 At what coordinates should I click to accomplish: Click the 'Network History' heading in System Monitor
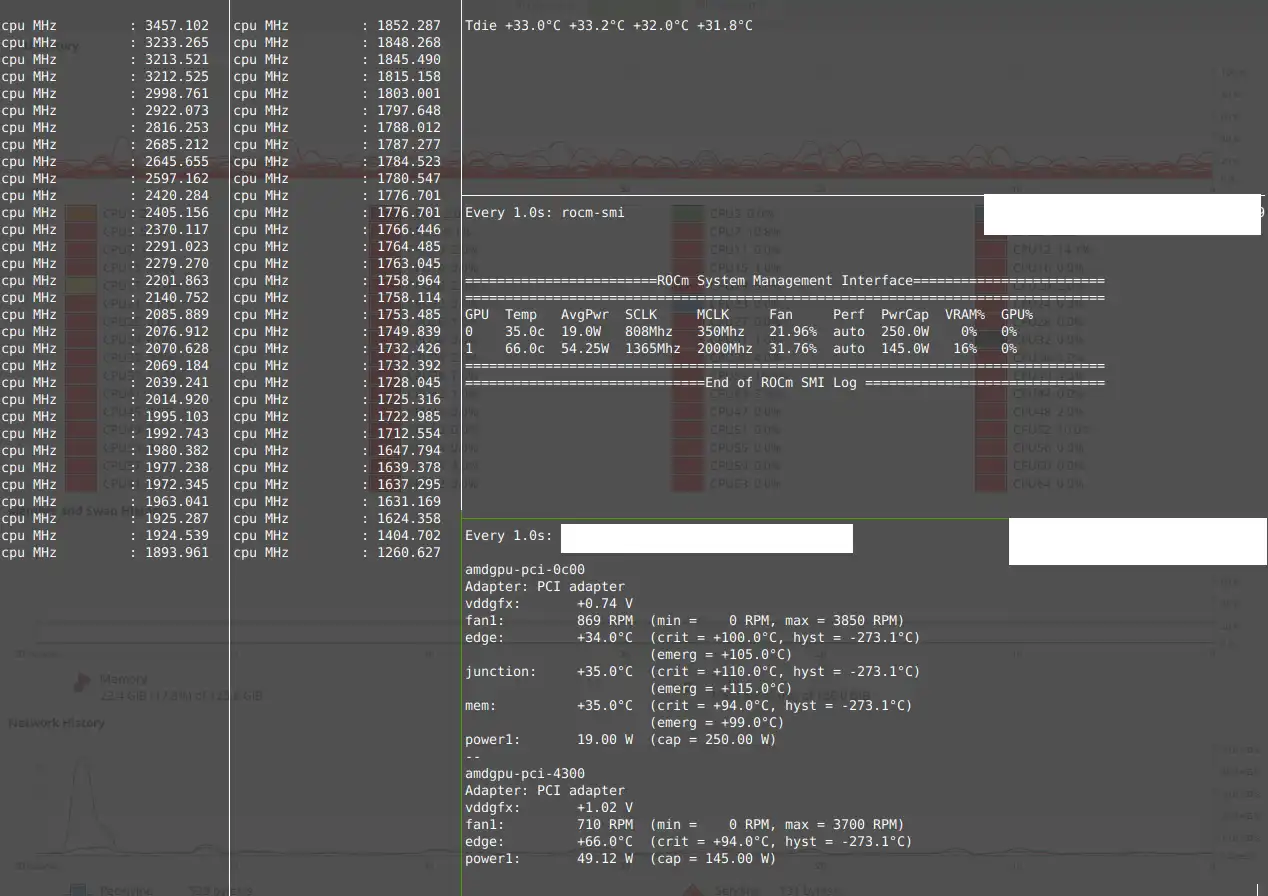pos(57,722)
